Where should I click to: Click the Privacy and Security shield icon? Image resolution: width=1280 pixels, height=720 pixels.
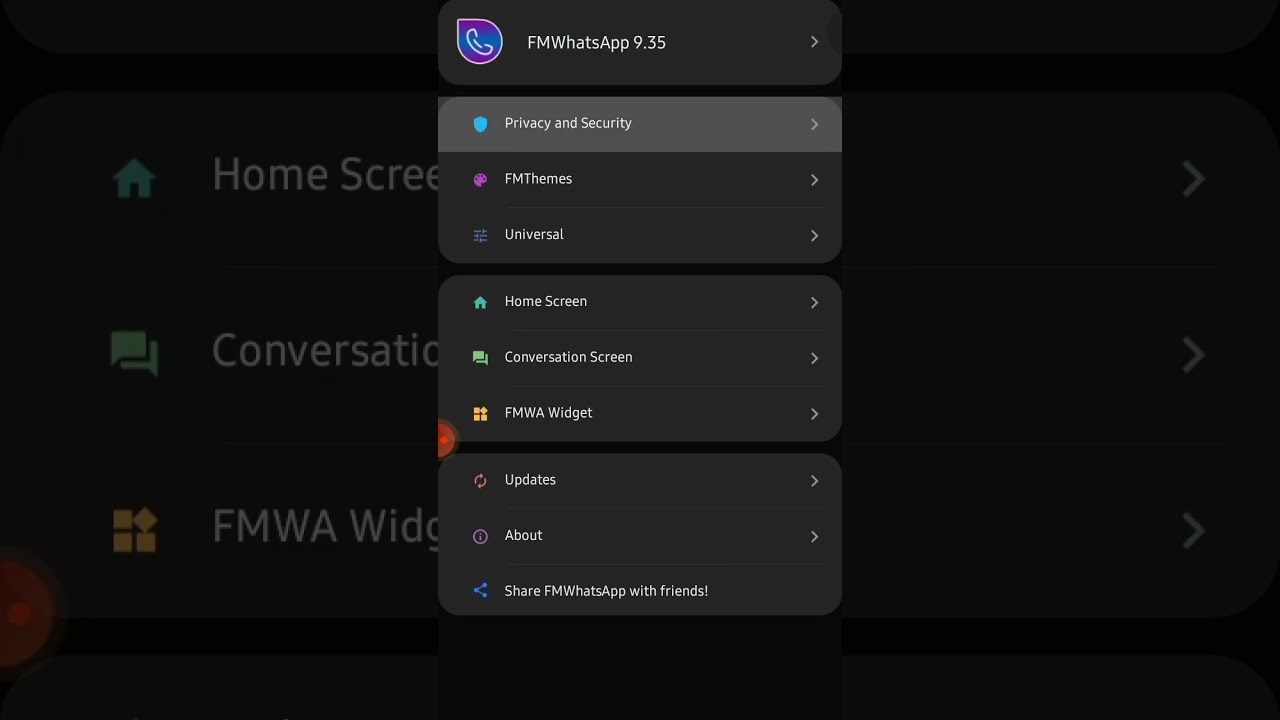coord(480,124)
